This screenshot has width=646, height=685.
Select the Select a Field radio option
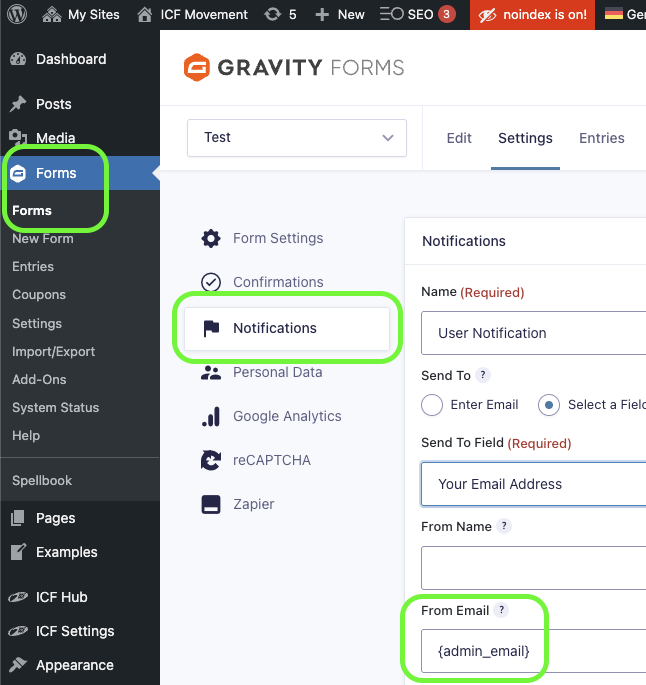[549, 405]
